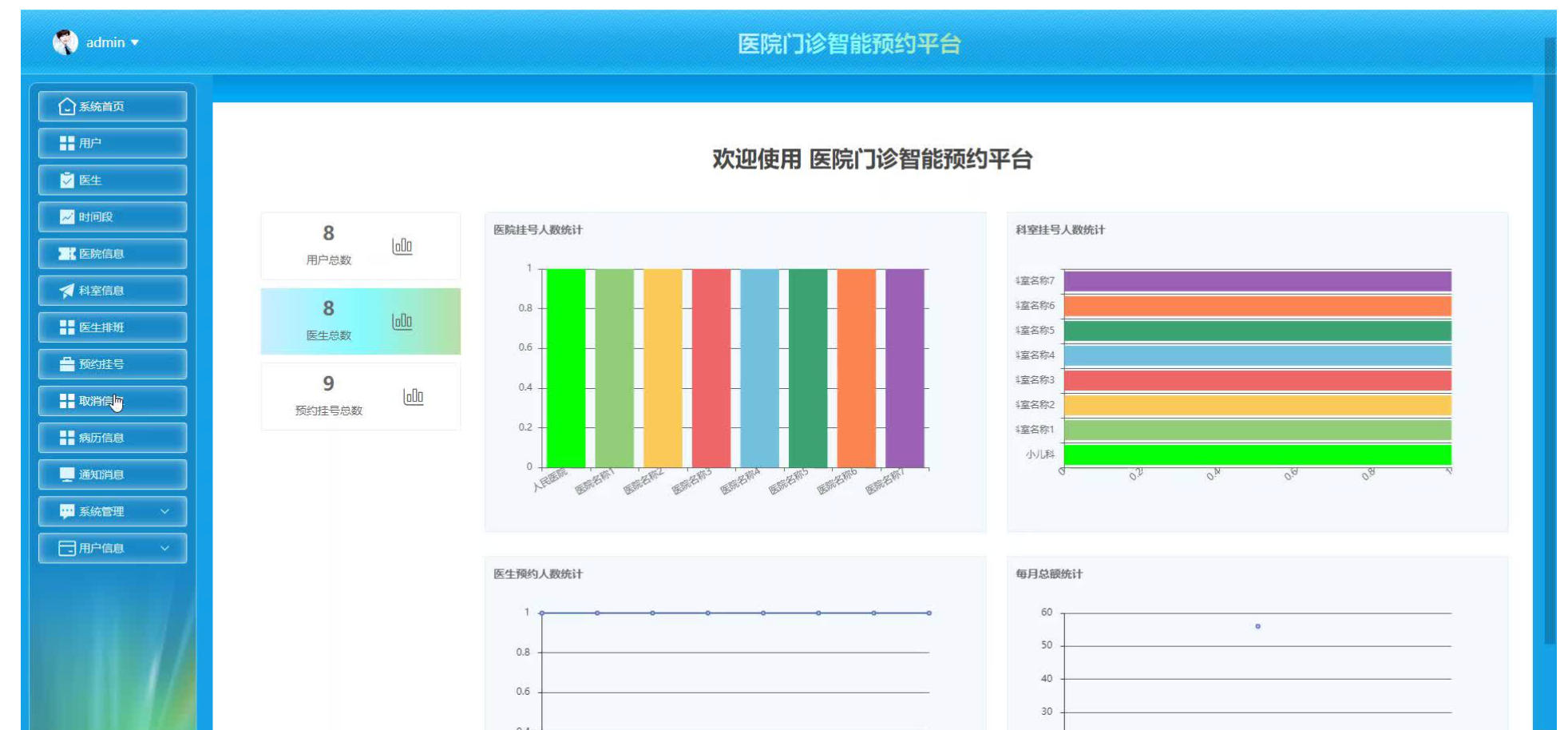The height and width of the screenshot is (730, 1568).
Task: Open the 医生 menu item
Action: pos(113,180)
